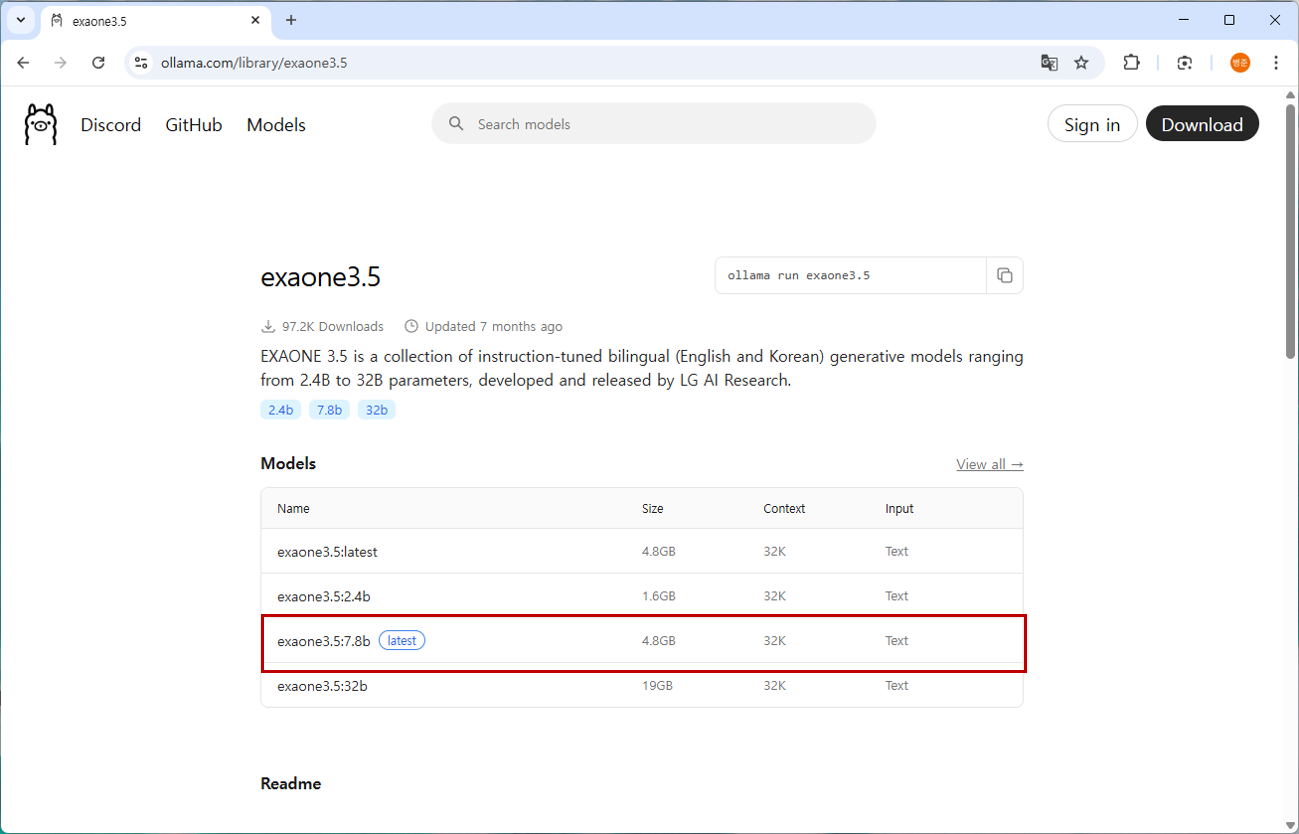The image size is (1299, 834).
Task: Open the Chrome three-dot menu
Action: 1276,63
